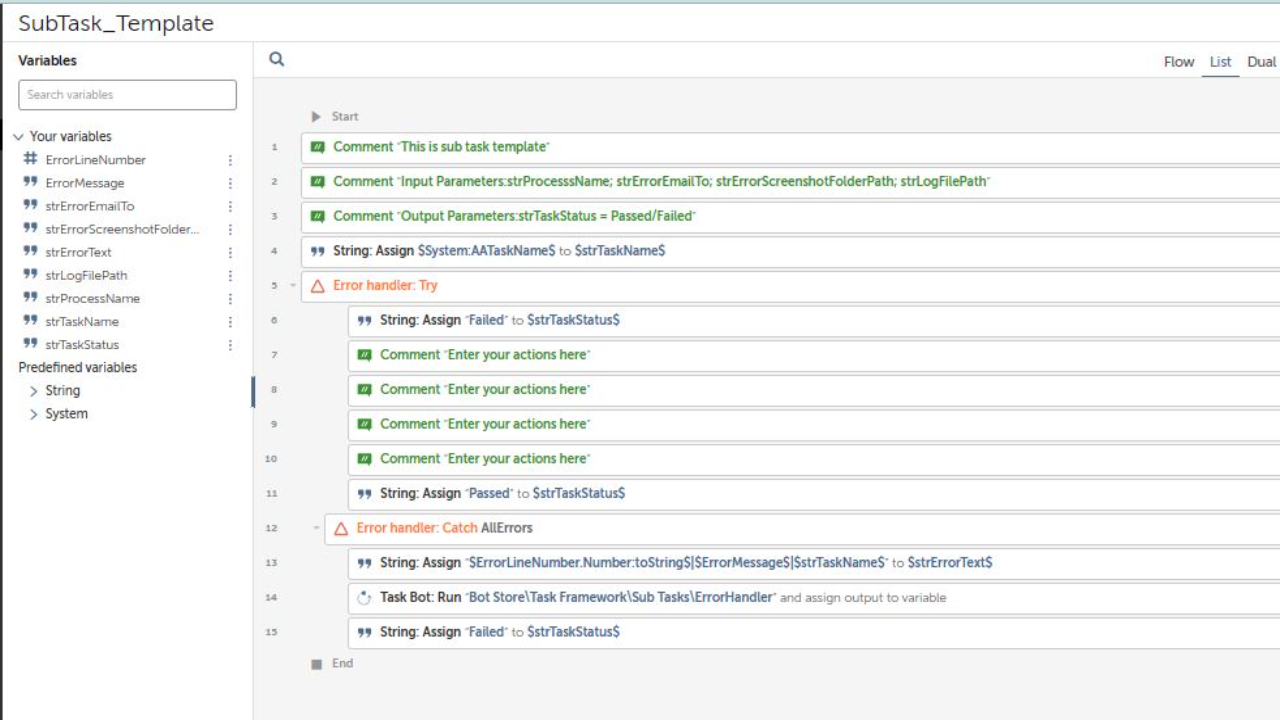The image size is (1280, 720).
Task: Click the Search variables input field
Action: click(128, 95)
